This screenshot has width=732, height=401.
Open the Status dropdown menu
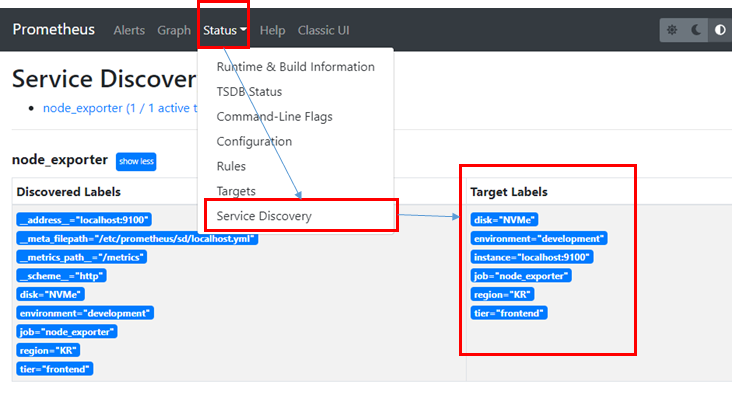[x=225, y=30]
